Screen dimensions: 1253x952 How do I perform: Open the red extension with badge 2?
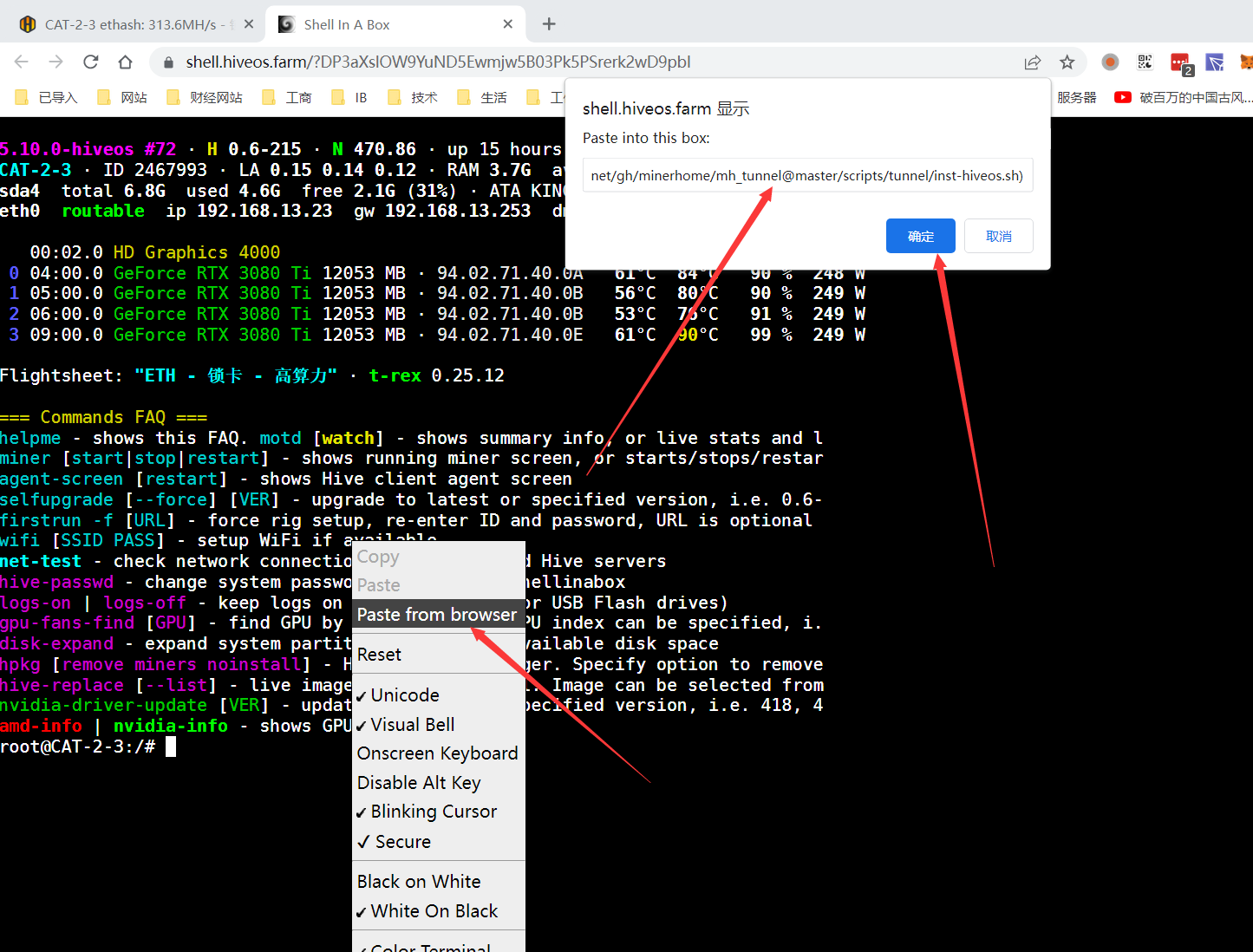1181,63
